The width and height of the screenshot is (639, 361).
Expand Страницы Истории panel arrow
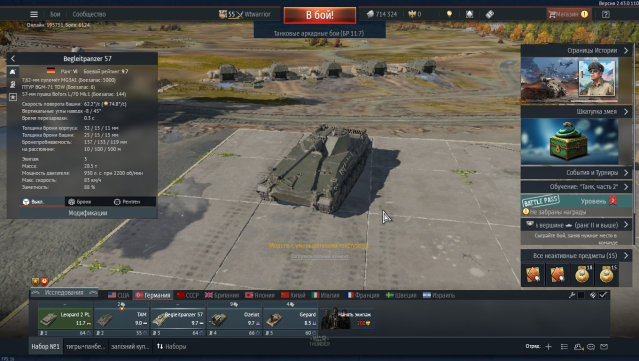point(626,51)
